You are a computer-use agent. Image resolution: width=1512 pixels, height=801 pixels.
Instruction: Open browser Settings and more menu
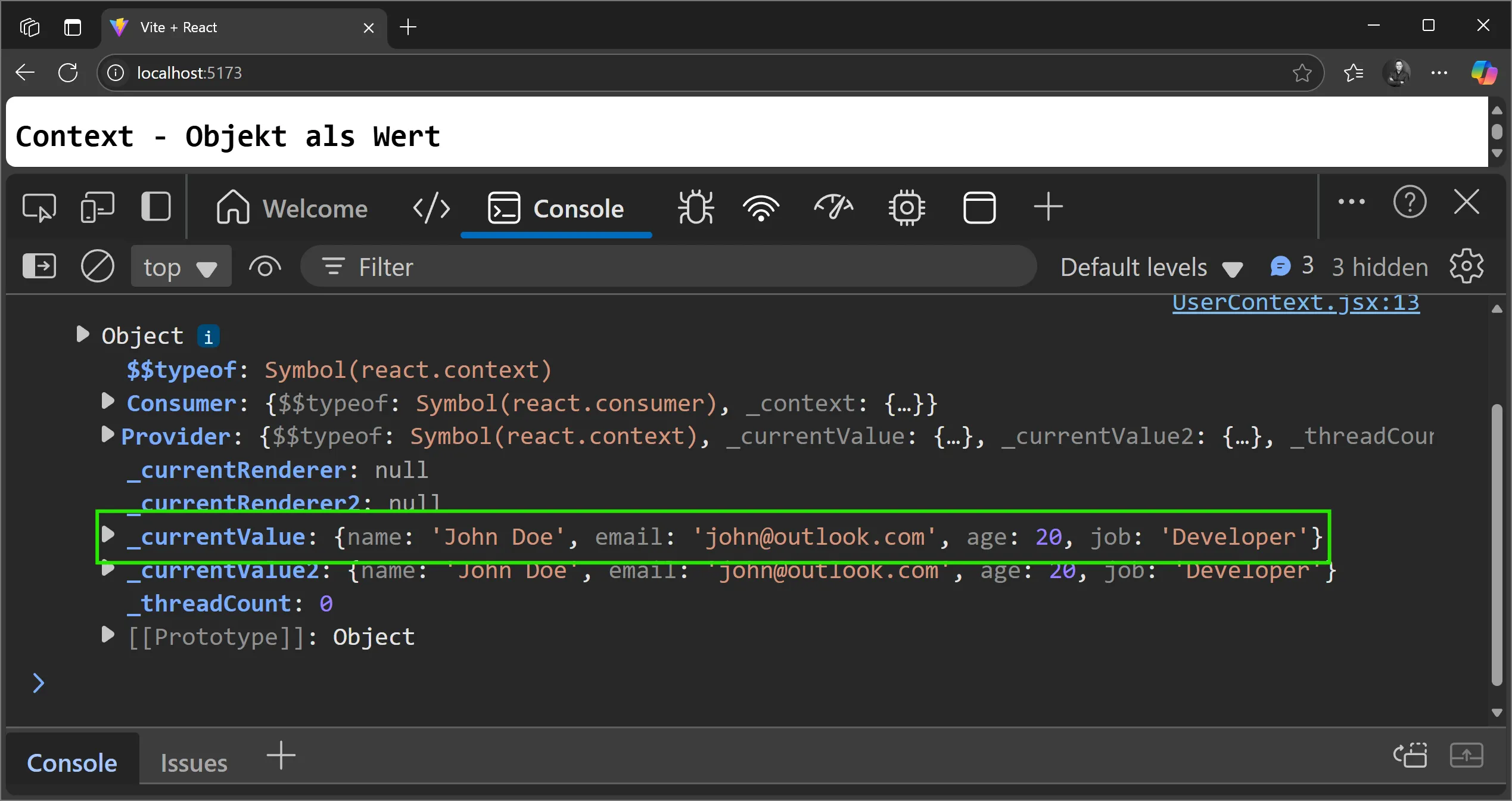(1439, 73)
